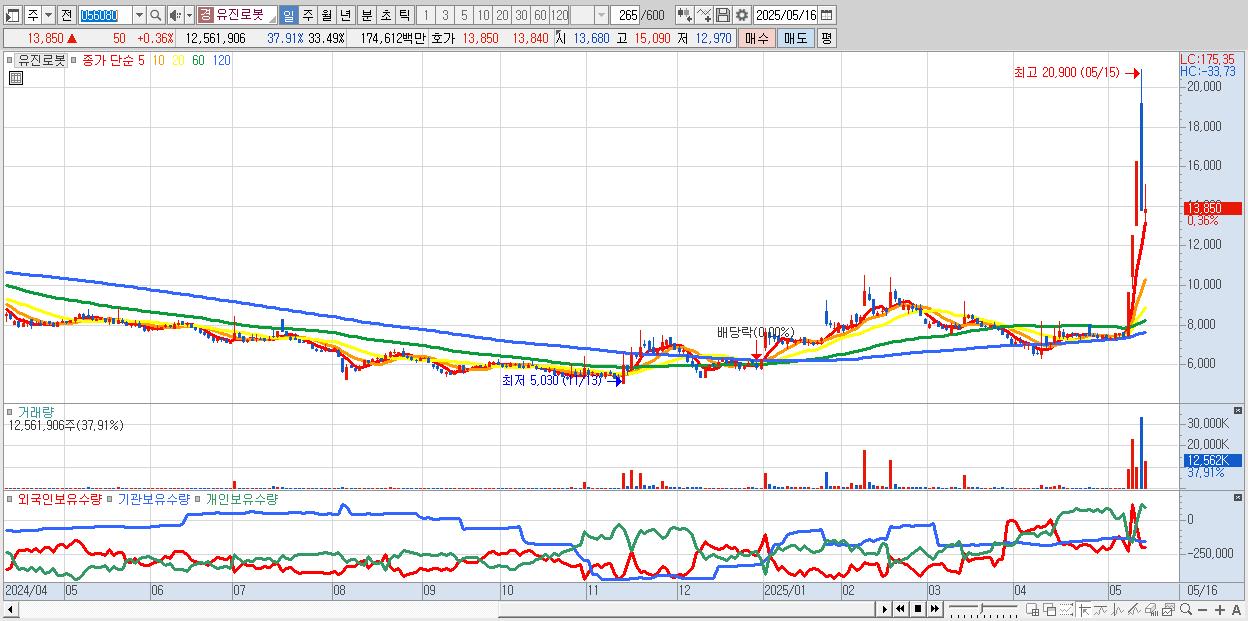Image resolution: width=1248 pixels, height=621 pixels.
Task: Adjust the replay speed slider
Action: coord(985,609)
